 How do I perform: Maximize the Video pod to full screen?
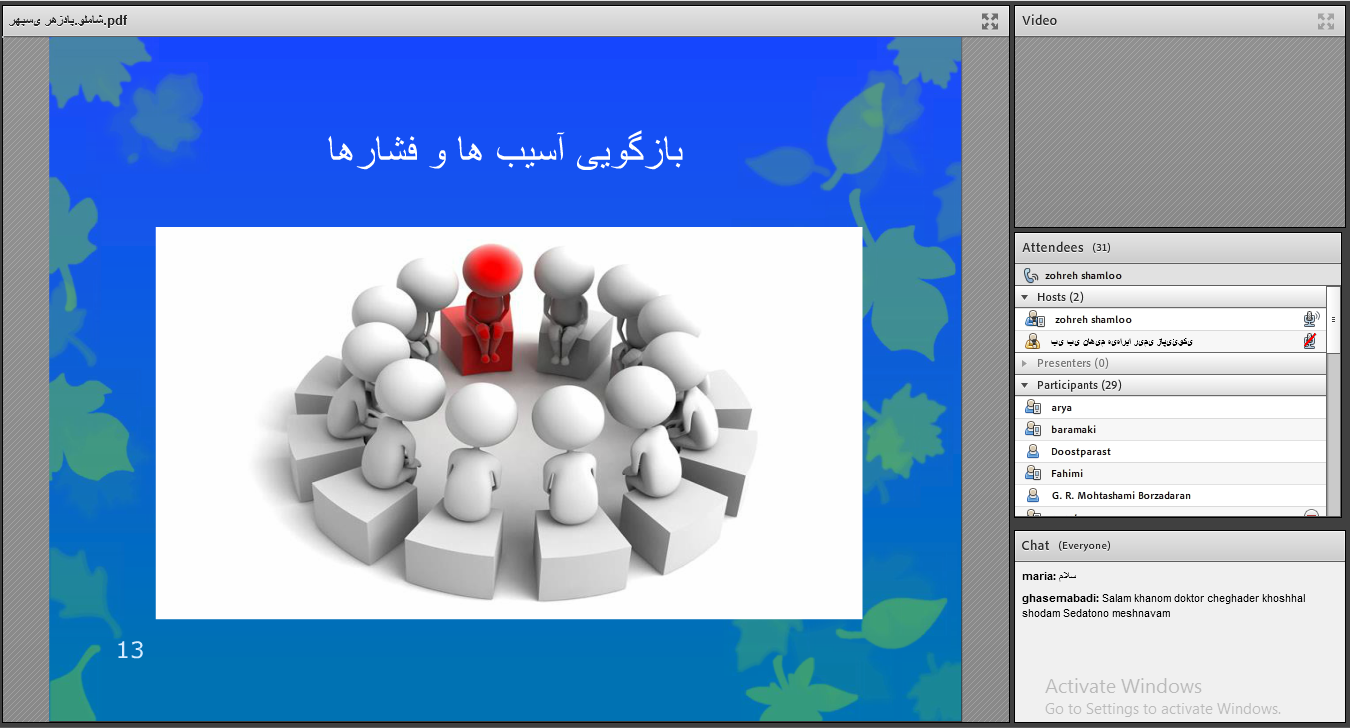tap(1325, 21)
